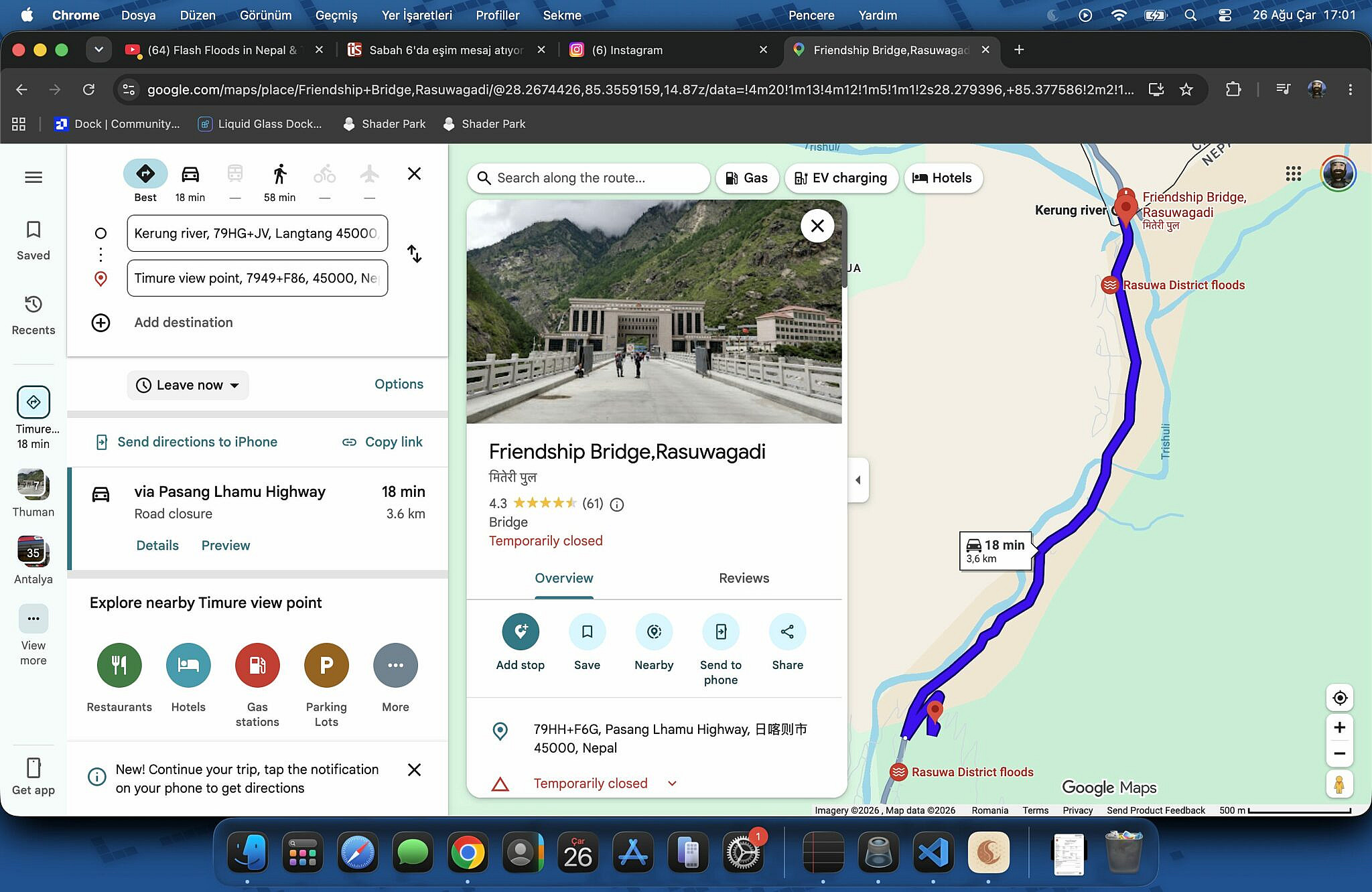Open the Google Maps hamburger menu
Screen dimensions: 1372x892
[33, 177]
